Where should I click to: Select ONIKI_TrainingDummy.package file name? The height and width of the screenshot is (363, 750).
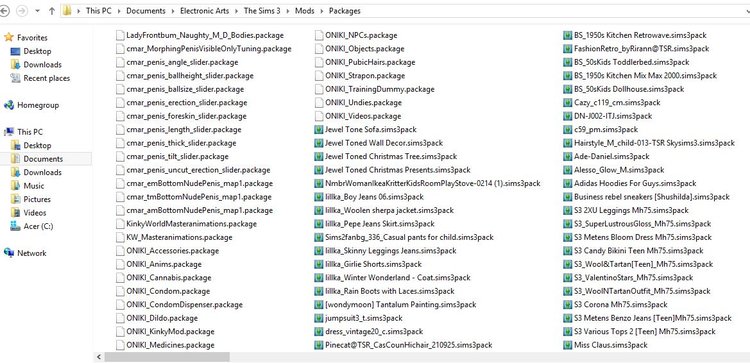click(x=380, y=89)
